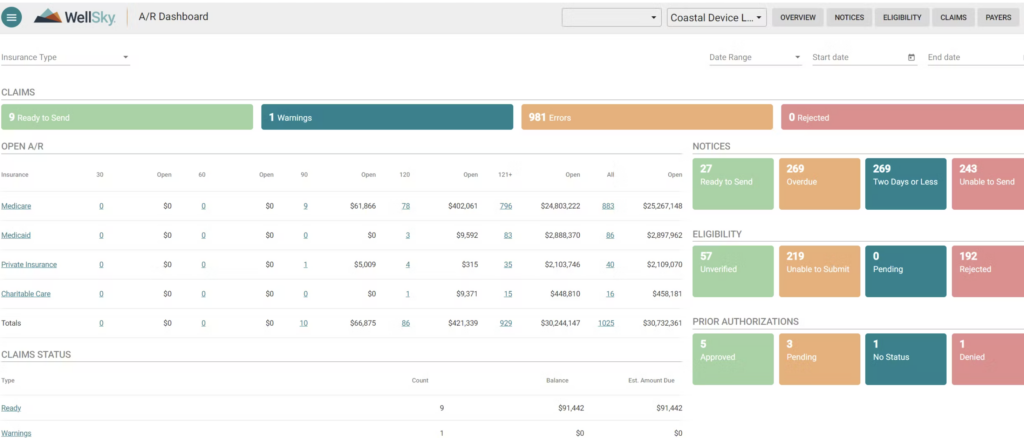1024x438 pixels.
Task: Open the 1 Warnings claims tile
Action: coord(387,117)
